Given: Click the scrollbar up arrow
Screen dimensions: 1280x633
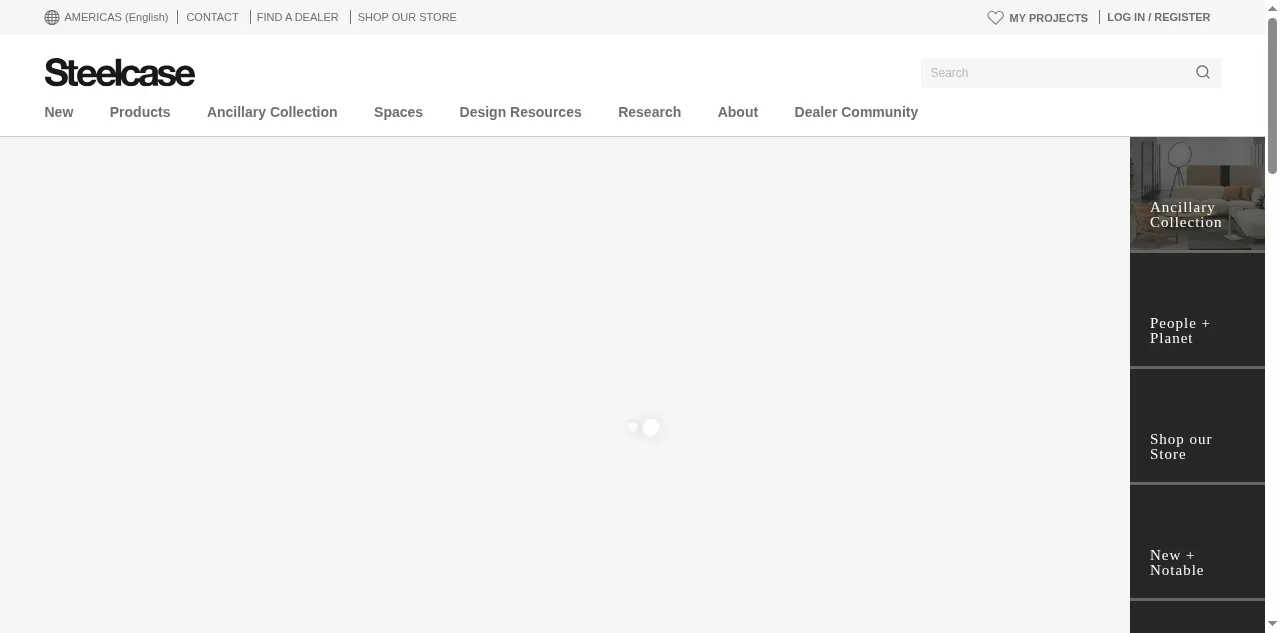Looking at the screenshot, I should (x=1272, y=7).
